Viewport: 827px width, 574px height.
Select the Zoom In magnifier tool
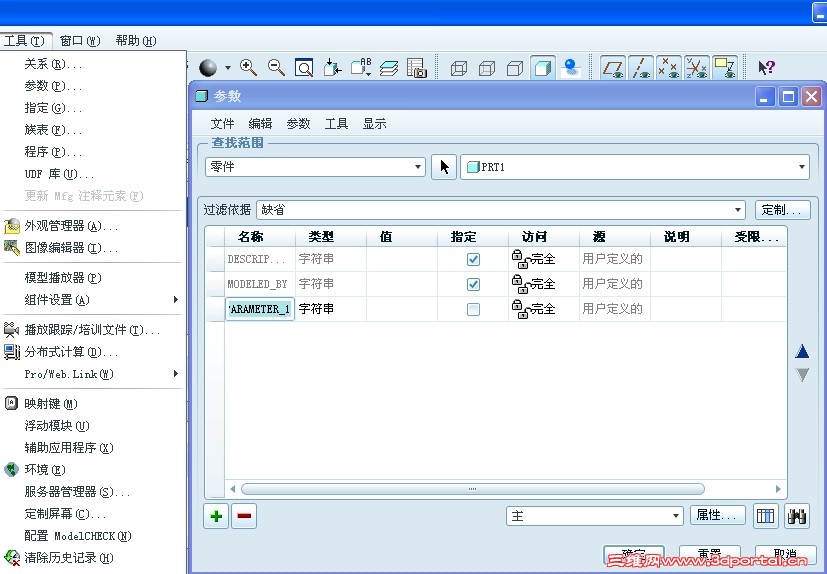point(248,68)
